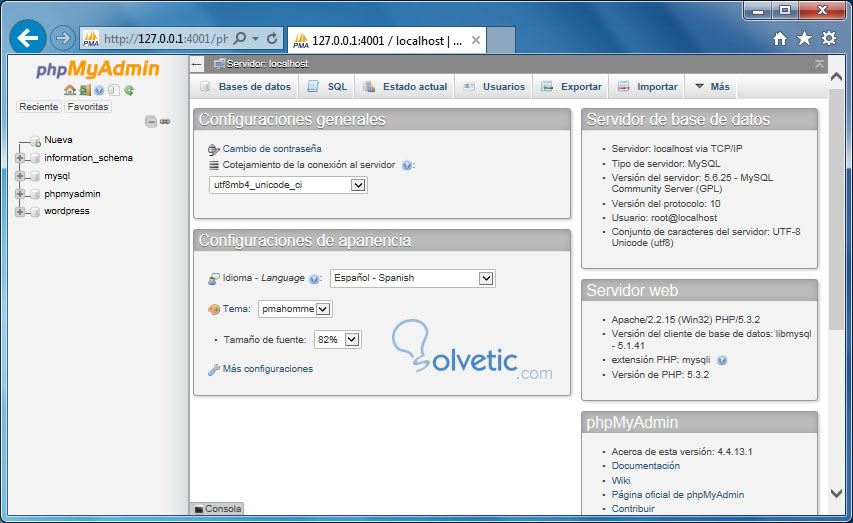Select the information_schema database name
The width and height of the screenshot is (853, 523).
click(89, 158)
